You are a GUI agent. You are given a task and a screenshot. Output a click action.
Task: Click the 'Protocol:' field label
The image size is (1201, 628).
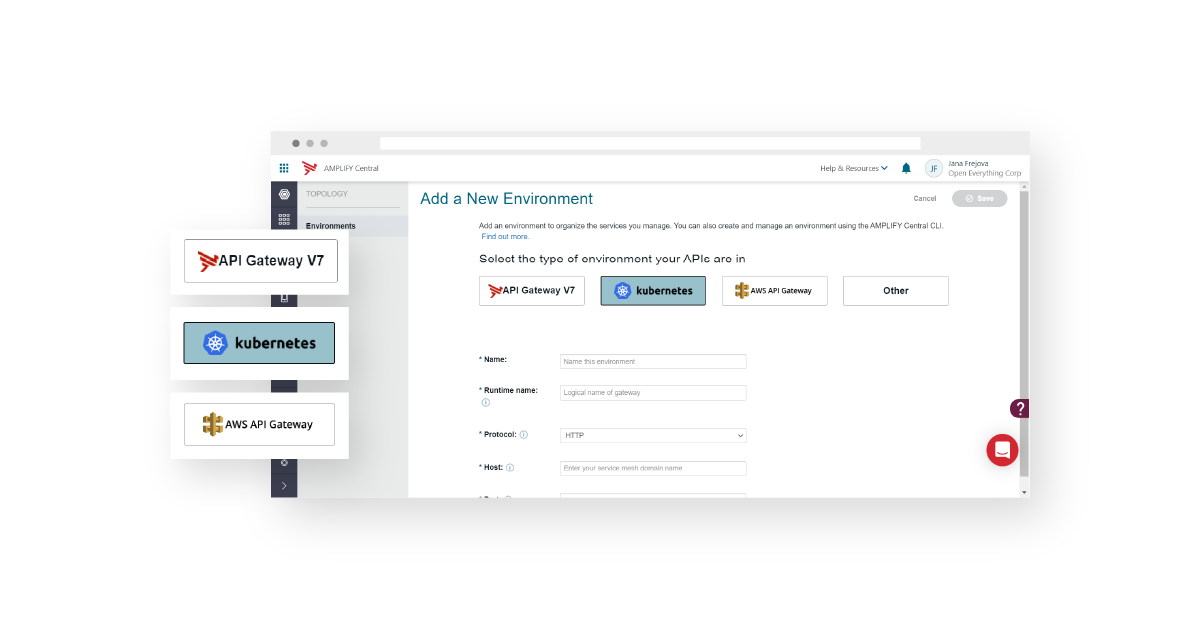(501, 435)
